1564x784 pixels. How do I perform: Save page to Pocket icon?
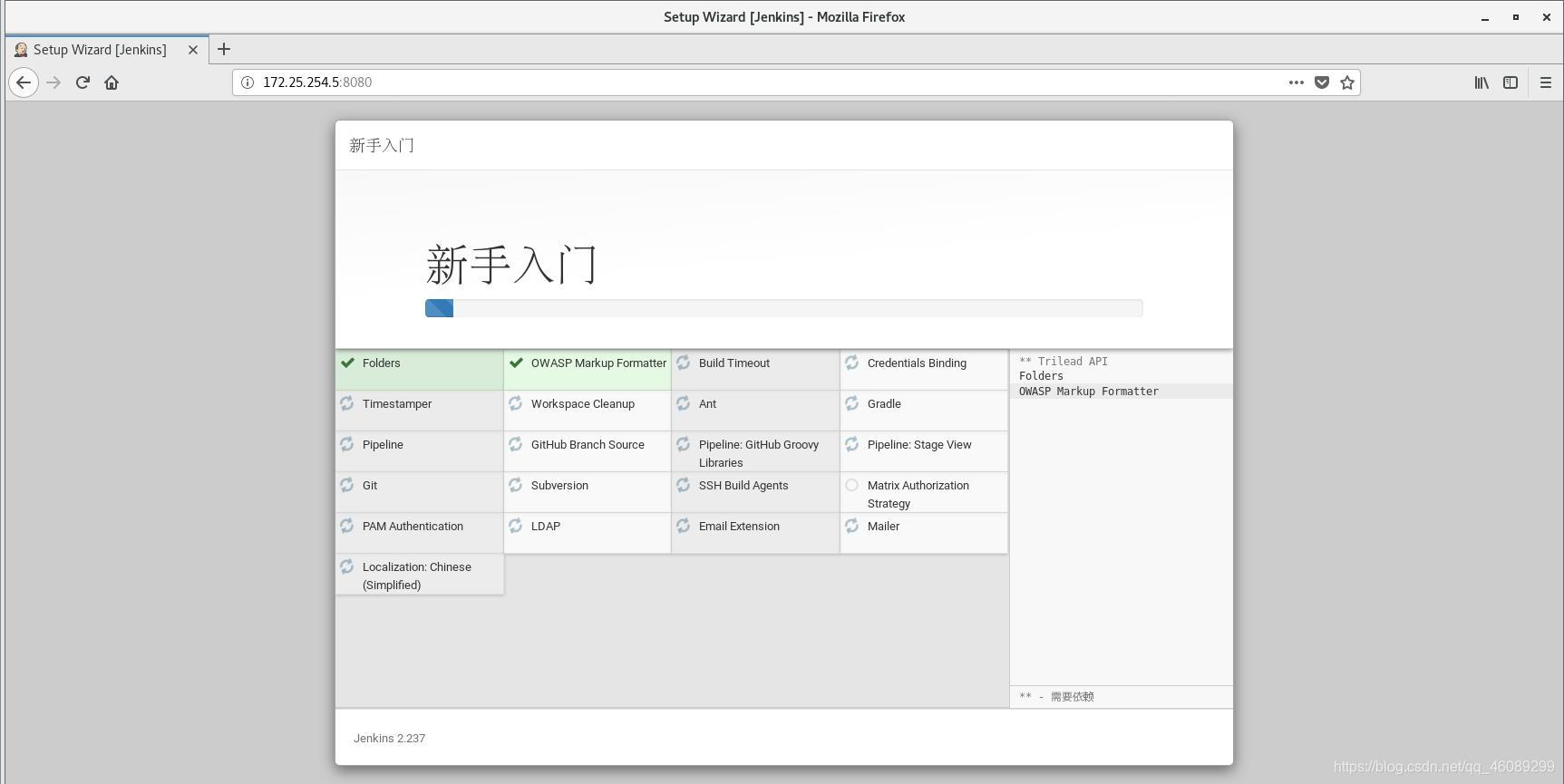1322,82
